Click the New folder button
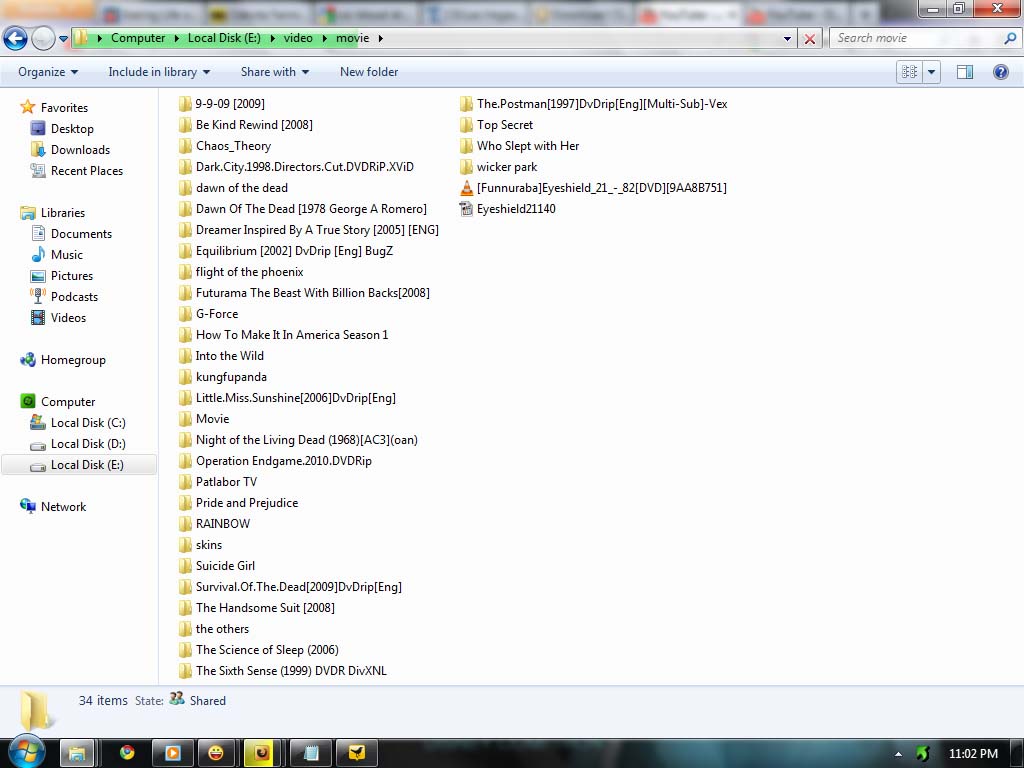 [x=369, y=72]
